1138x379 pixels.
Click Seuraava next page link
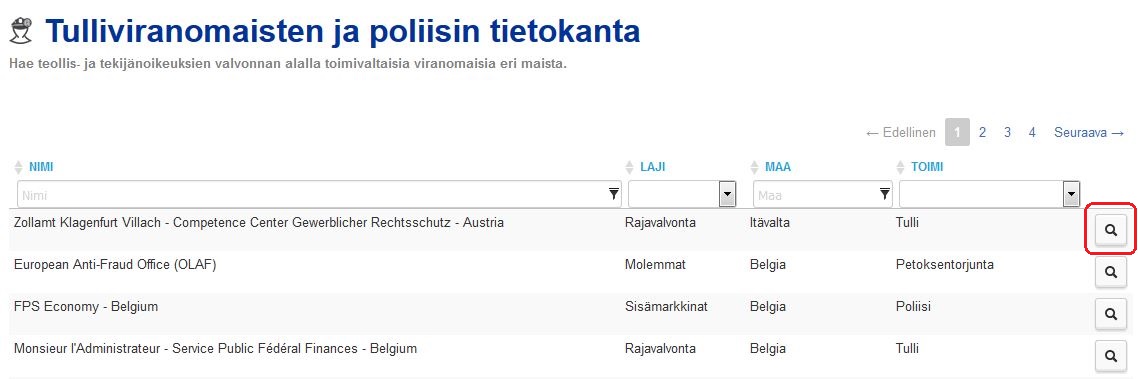(1089, 133)
